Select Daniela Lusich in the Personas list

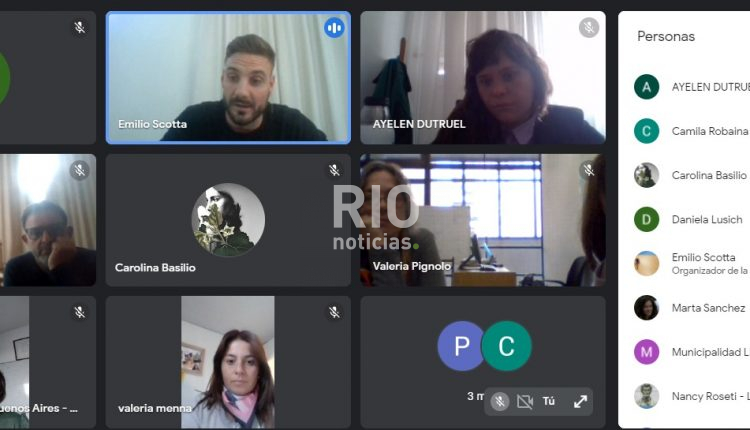[x=692, y=220]
